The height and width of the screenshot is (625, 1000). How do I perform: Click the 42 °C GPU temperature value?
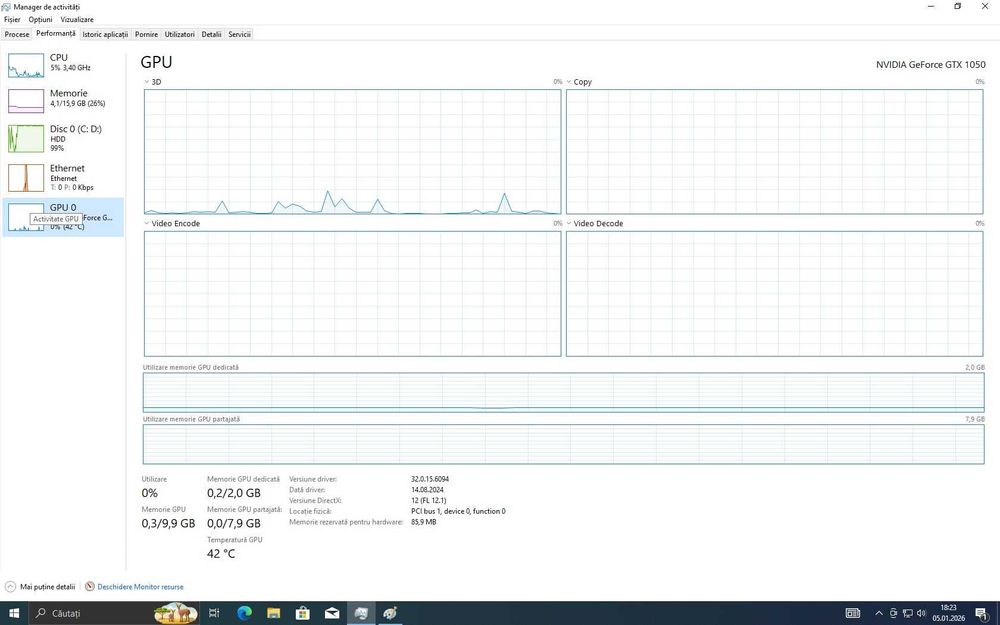pos(221,554)
